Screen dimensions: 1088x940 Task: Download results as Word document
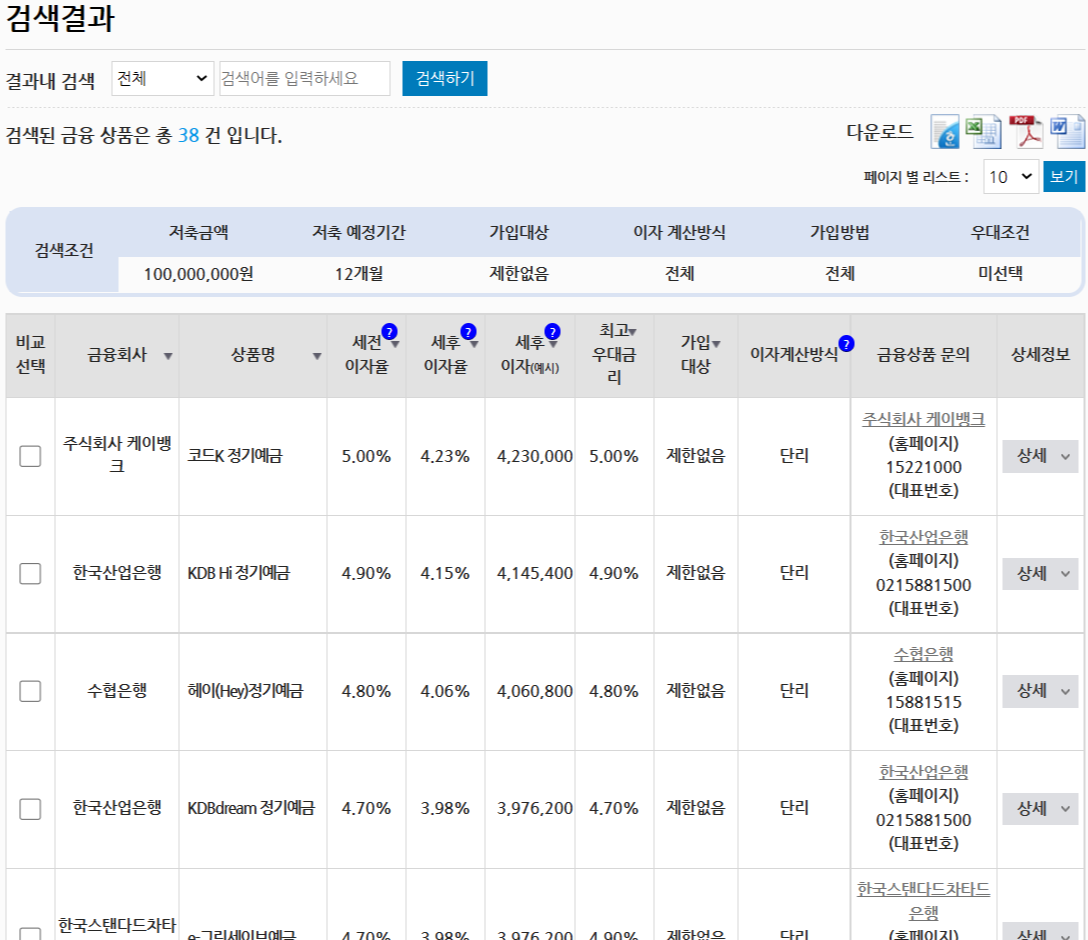click(x=1067, y=132)
